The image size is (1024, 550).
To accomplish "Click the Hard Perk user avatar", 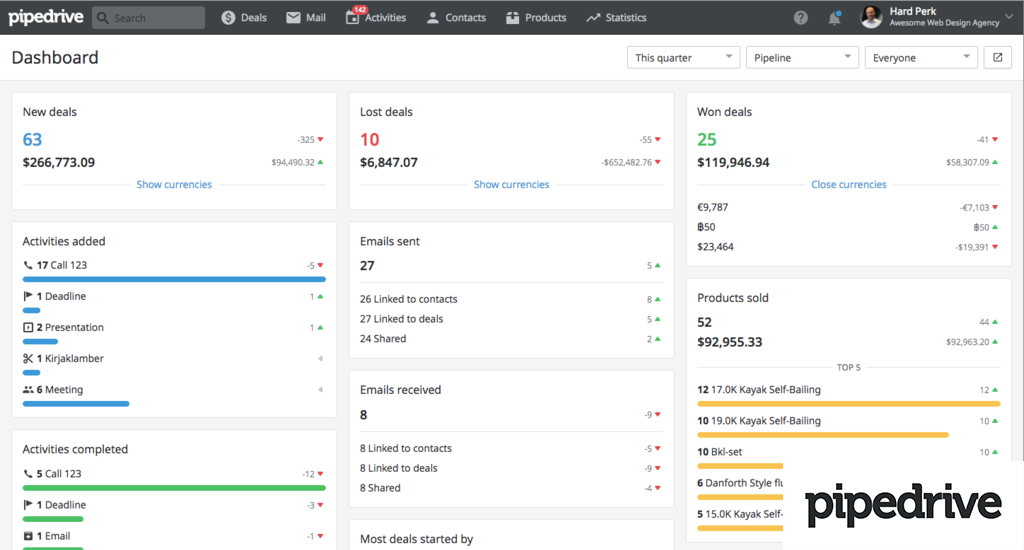I will [871, 17].
